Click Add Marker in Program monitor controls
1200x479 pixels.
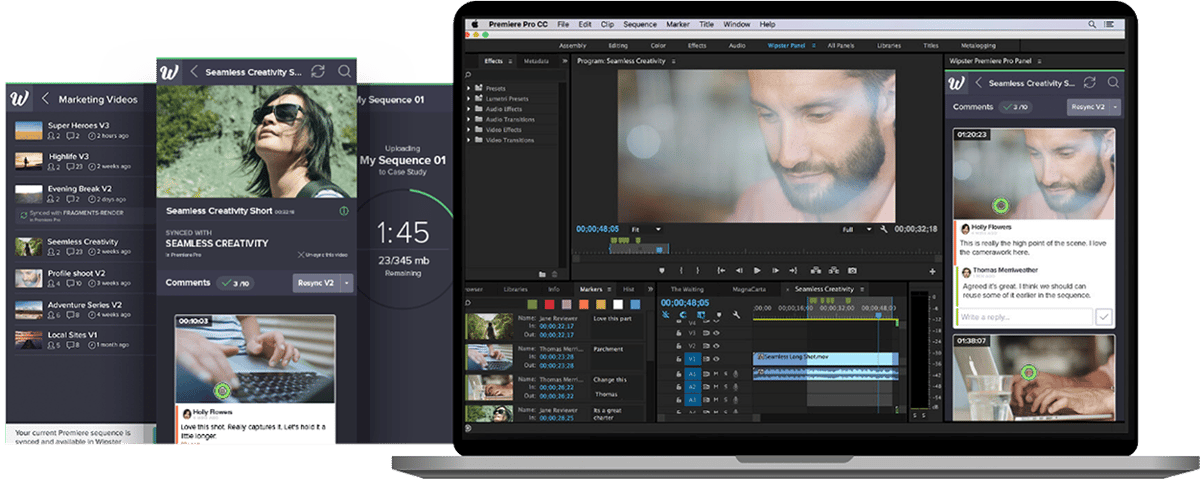tap(662, 270)
